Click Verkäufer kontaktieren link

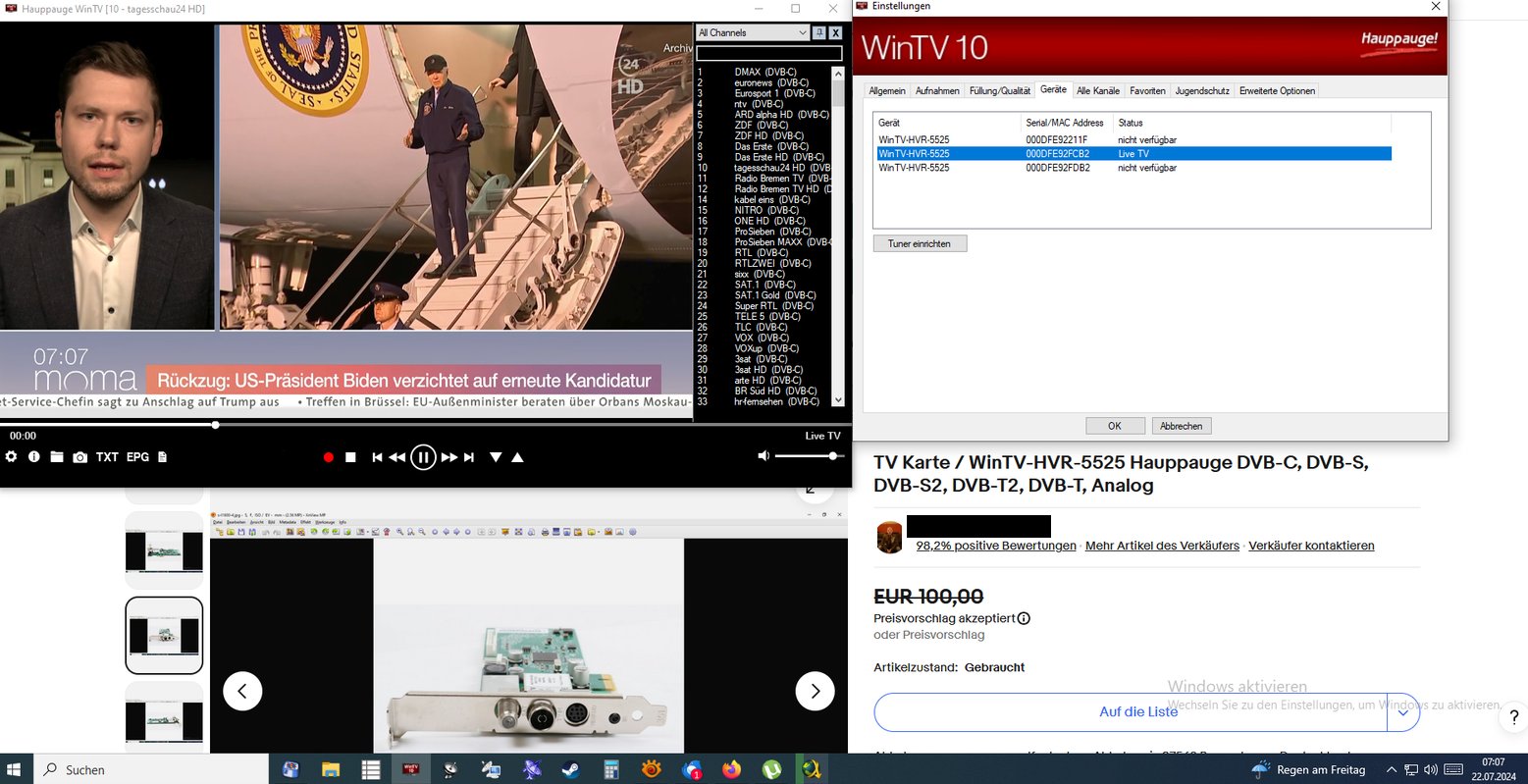click(x=1311, y=546)
